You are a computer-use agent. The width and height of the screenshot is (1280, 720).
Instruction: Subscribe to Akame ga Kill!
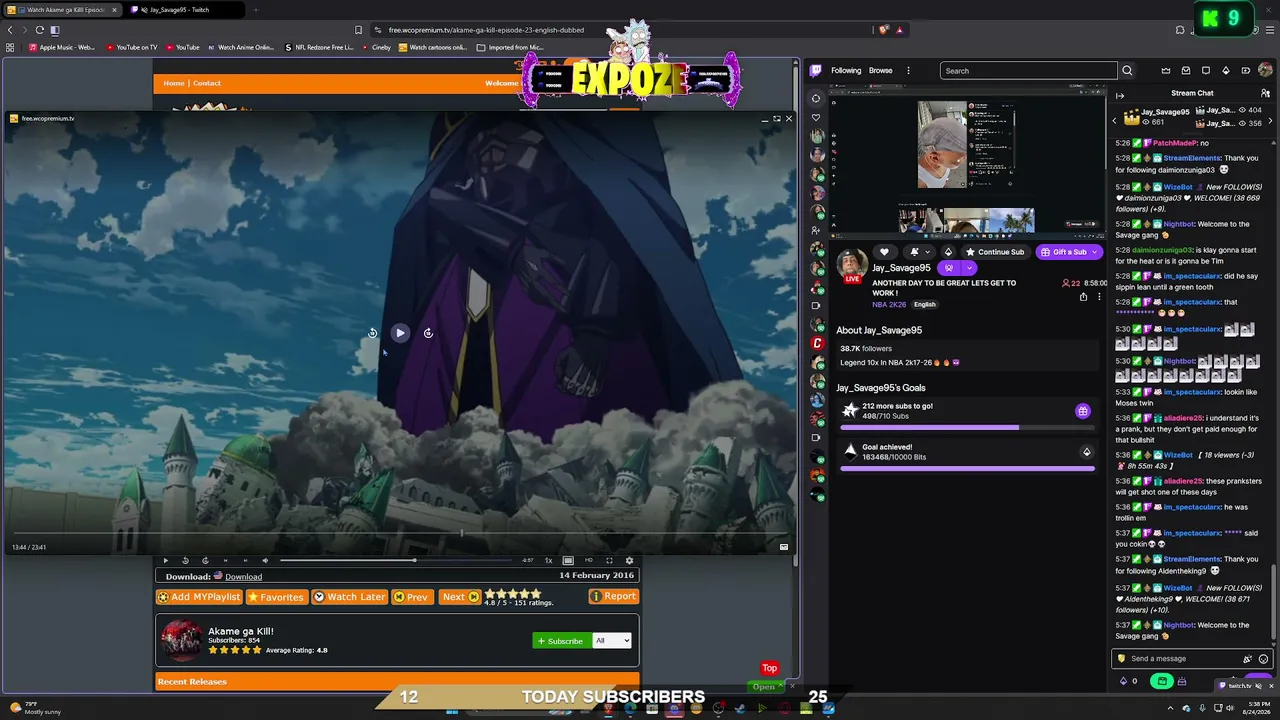[561, 641]
